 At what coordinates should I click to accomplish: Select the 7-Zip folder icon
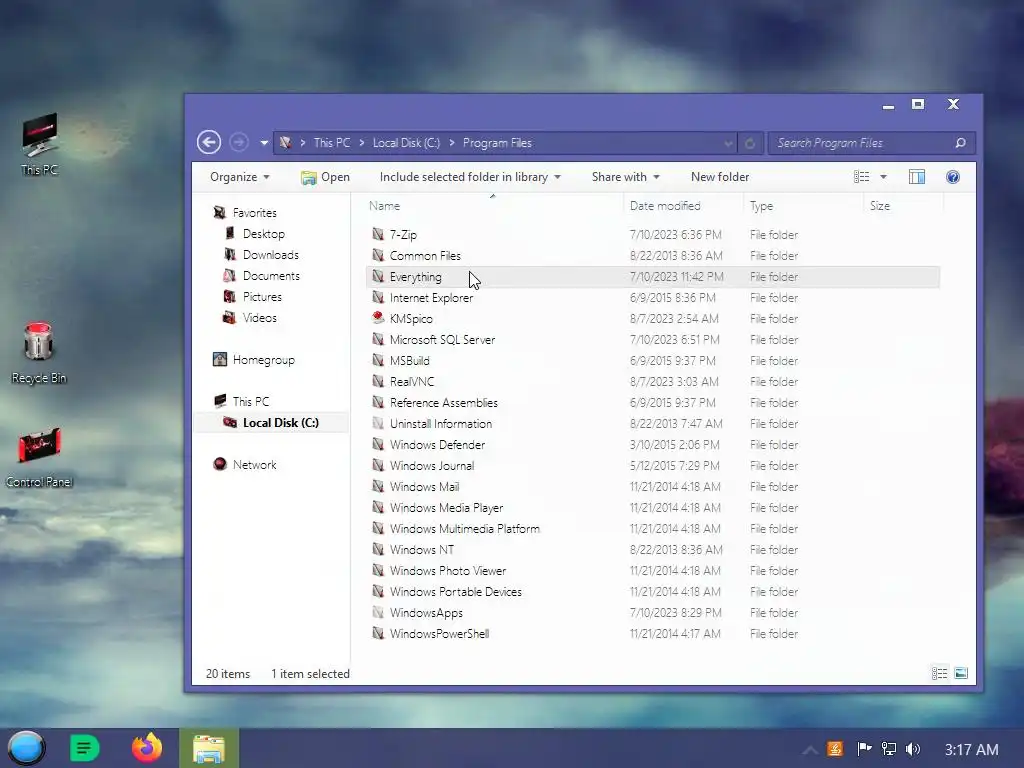click(378, 234)
